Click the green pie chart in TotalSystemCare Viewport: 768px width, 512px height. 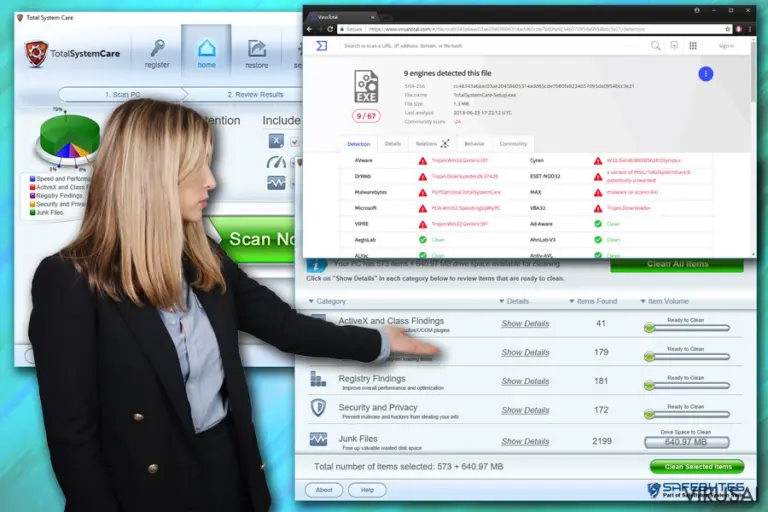69,138
